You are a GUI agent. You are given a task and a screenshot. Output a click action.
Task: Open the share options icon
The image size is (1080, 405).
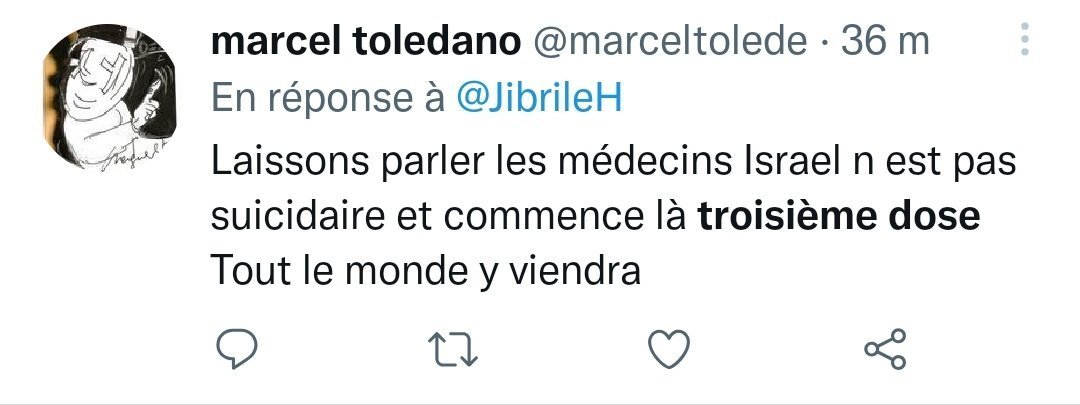click(x=886, y=349)
